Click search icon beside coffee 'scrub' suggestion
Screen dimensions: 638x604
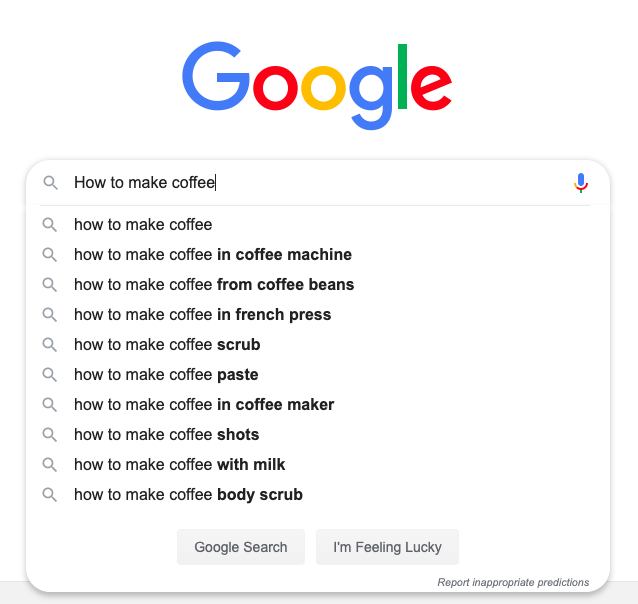(49, 345)
